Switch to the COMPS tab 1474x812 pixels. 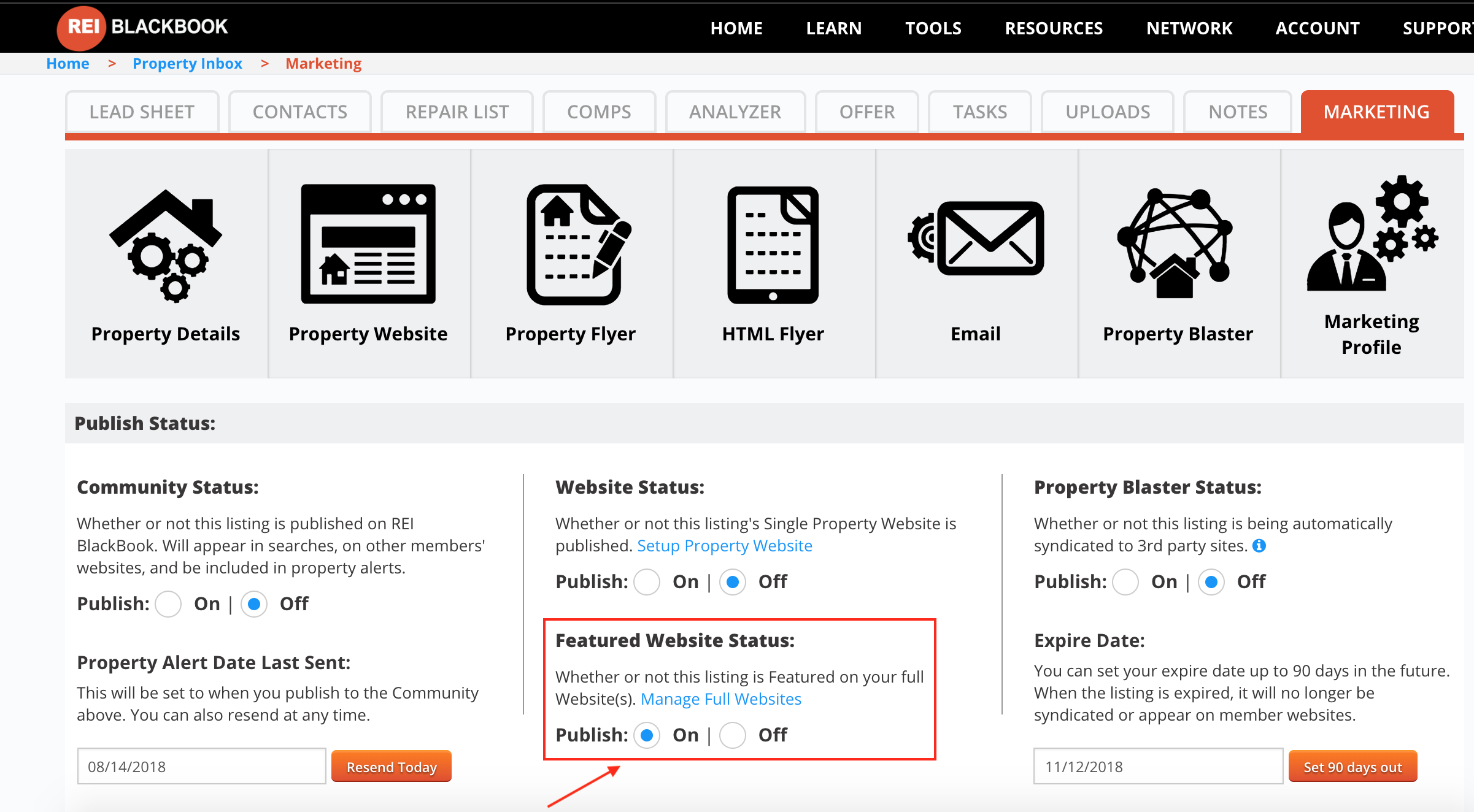click(x=599, y=112)
